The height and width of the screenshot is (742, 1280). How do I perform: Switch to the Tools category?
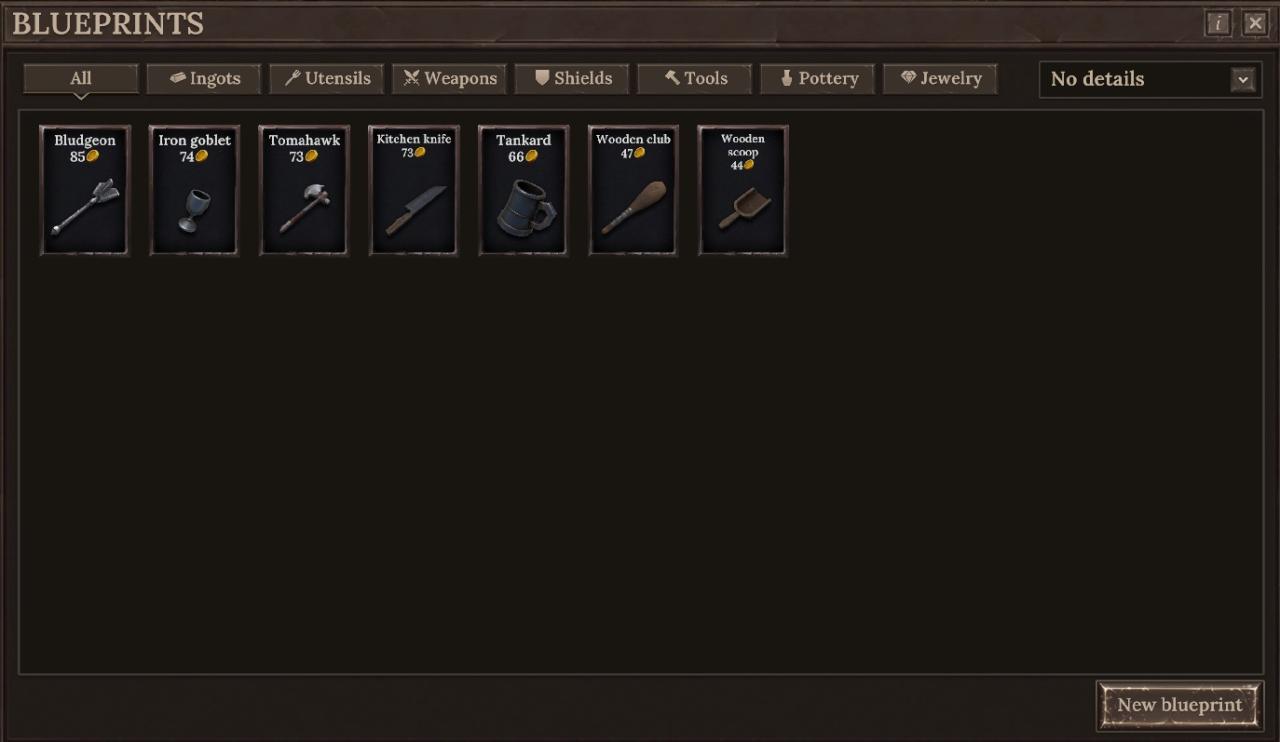click(x=695, y=79)
